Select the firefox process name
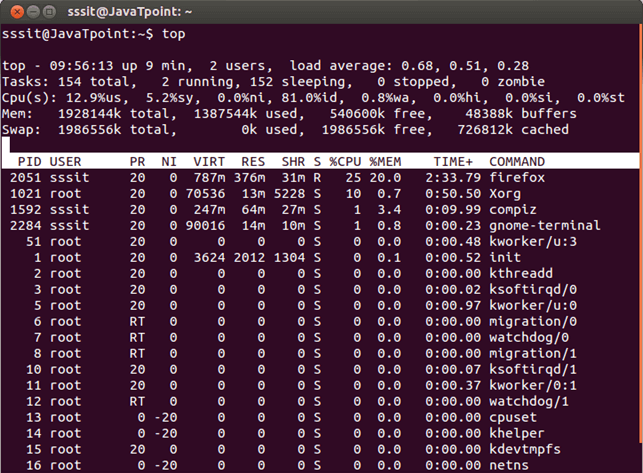Screen dimensions: 643x473 (x=517, y=178)
